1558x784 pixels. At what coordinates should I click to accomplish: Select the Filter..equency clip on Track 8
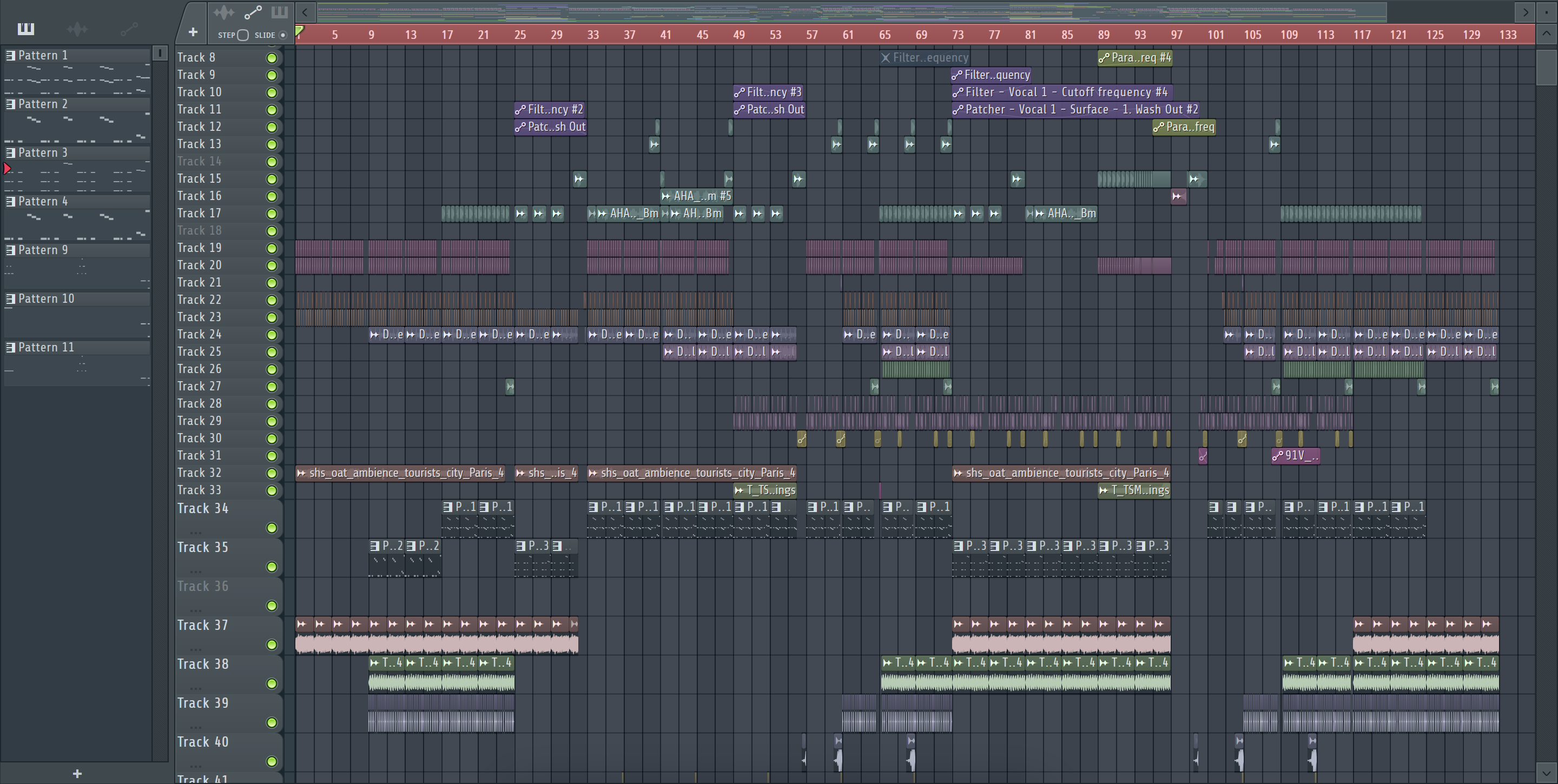tap(925, 58)
